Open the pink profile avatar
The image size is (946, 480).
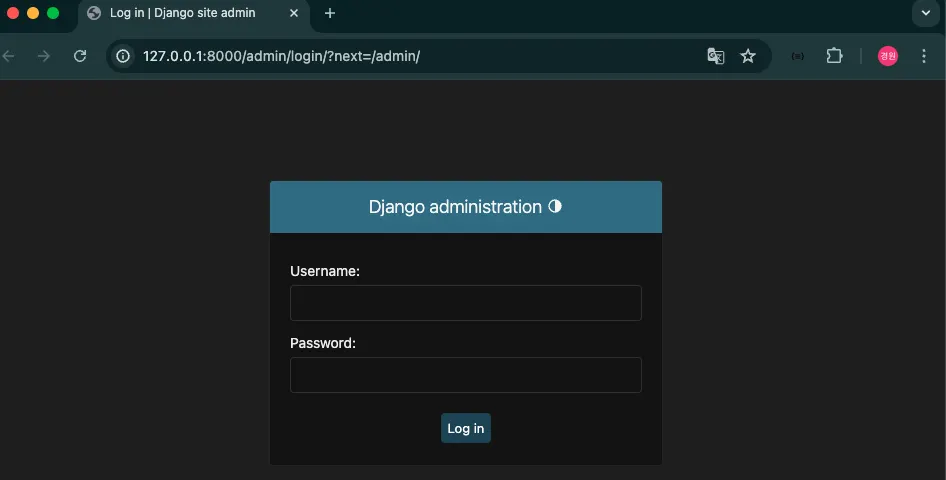click(887, 56)
